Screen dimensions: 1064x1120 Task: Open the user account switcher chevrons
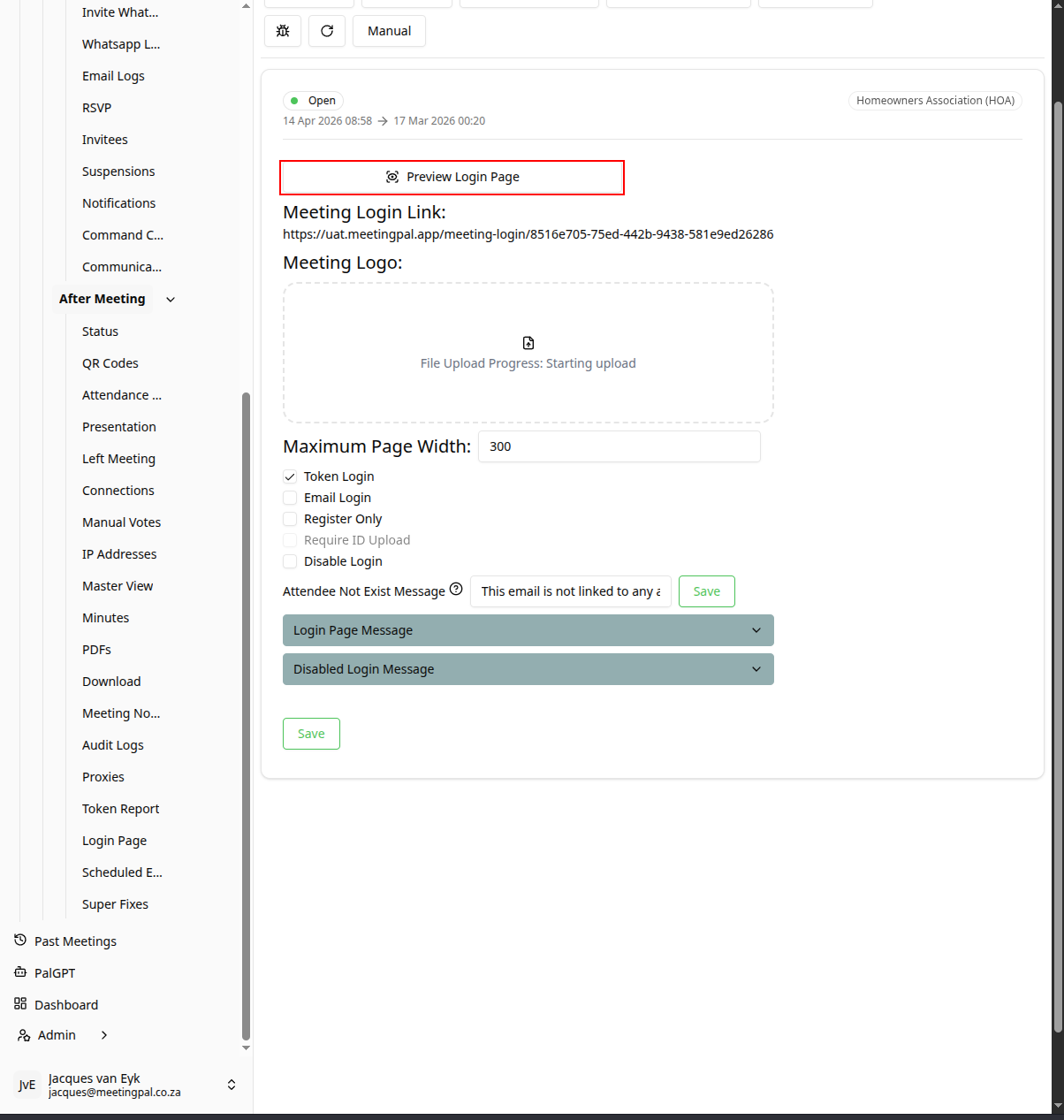232,1085
